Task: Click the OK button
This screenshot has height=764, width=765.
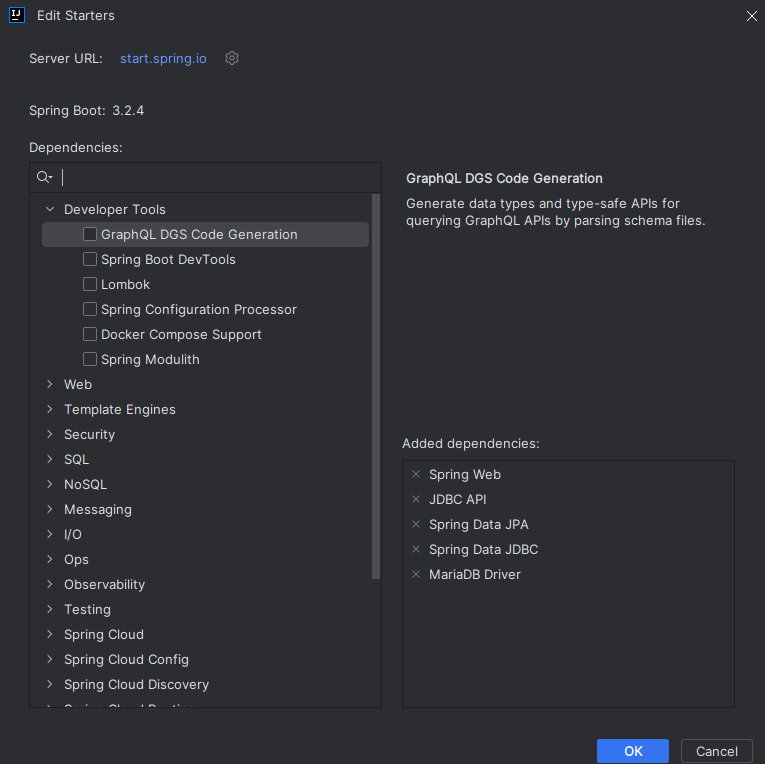Action: pos(633,751)
